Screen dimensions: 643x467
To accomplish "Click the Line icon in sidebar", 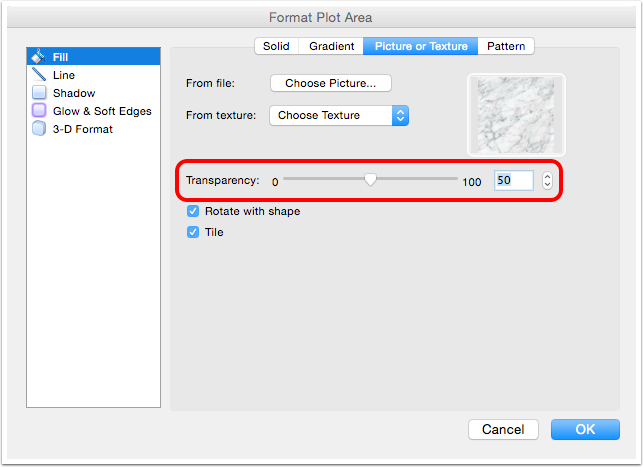I will tap(39, 75).
